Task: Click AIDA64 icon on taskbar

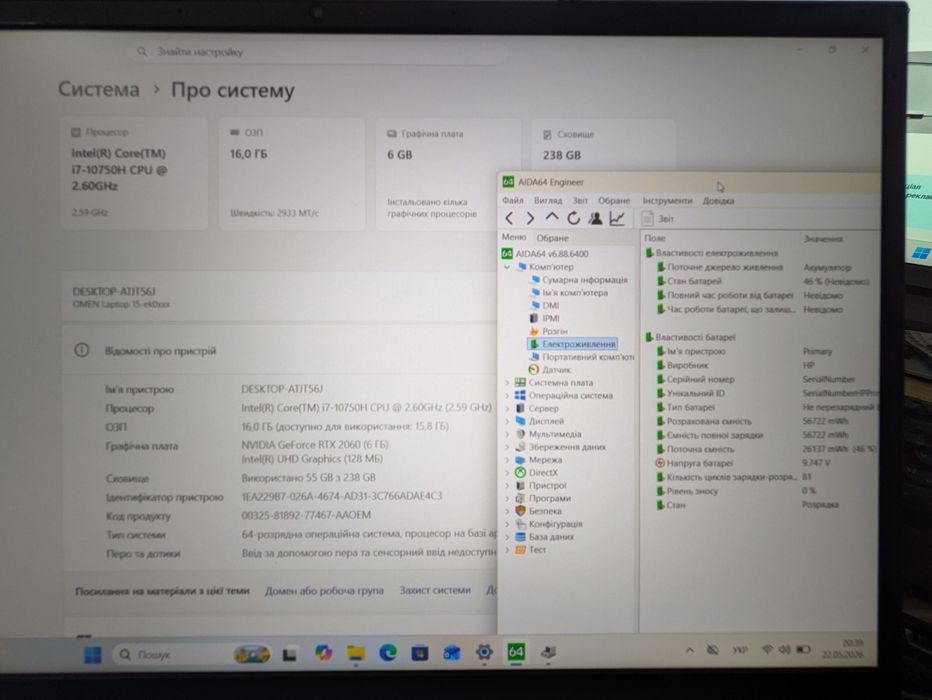Action: pos(515,652)
